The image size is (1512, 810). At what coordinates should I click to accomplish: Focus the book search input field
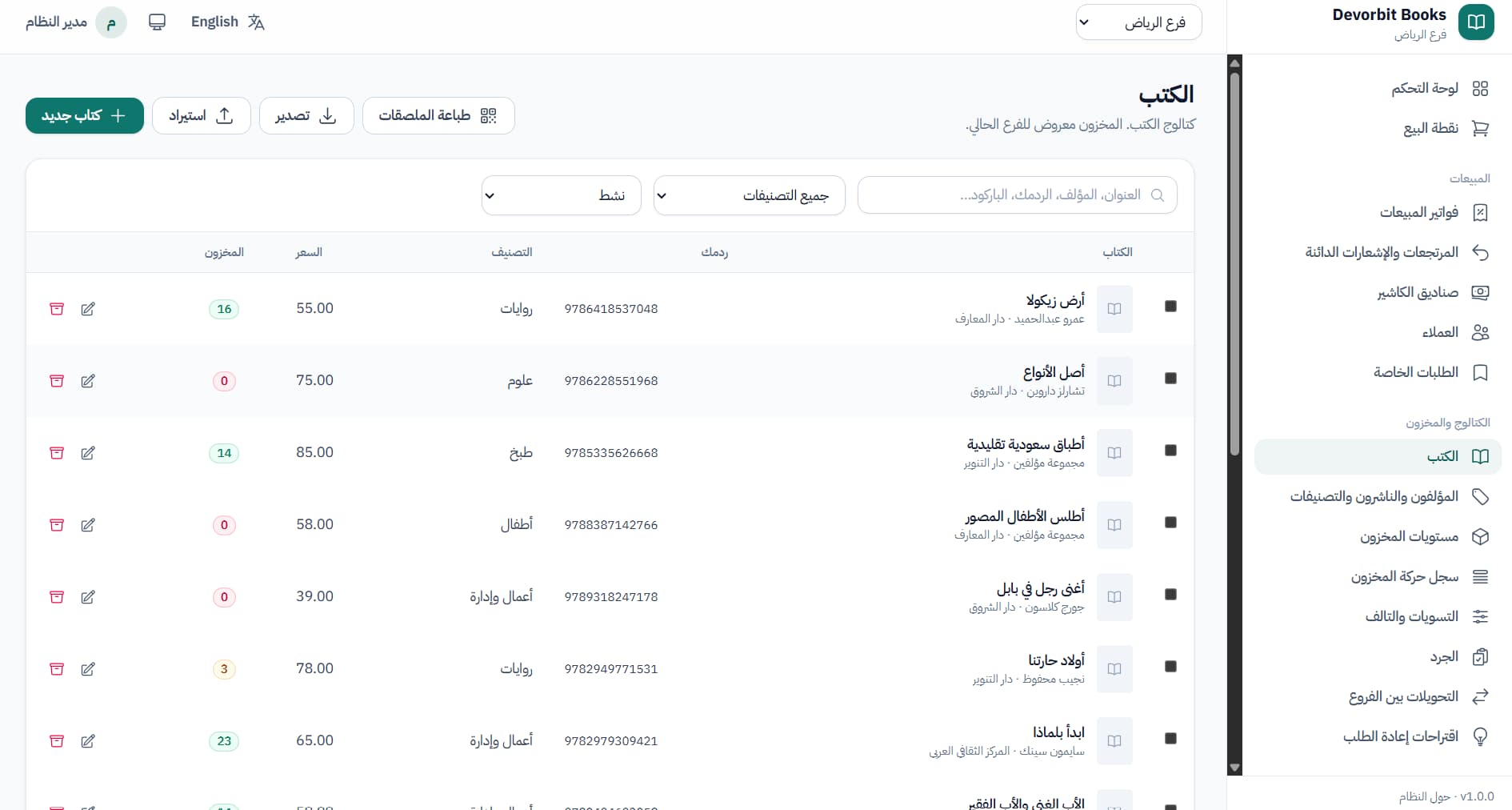click(1018, 195)
